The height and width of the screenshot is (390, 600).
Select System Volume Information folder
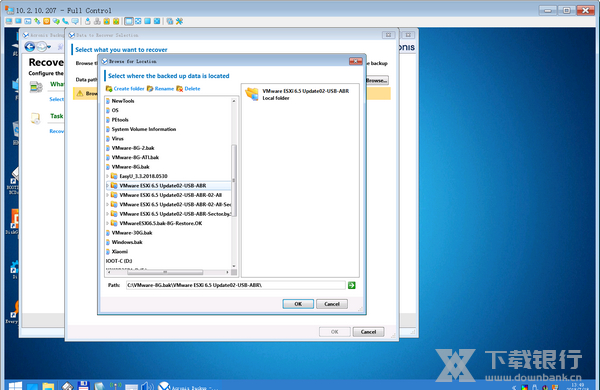pyautogui.click(x=143, y=129)
